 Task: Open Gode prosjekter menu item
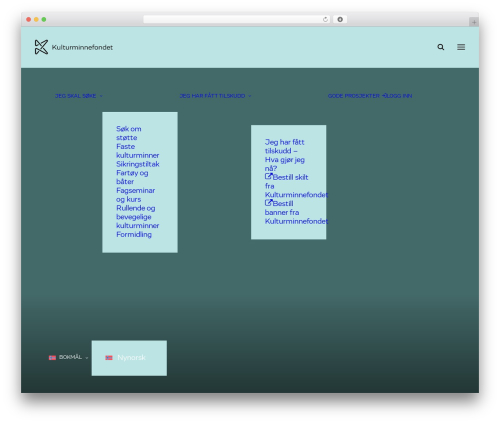point(353,96)
